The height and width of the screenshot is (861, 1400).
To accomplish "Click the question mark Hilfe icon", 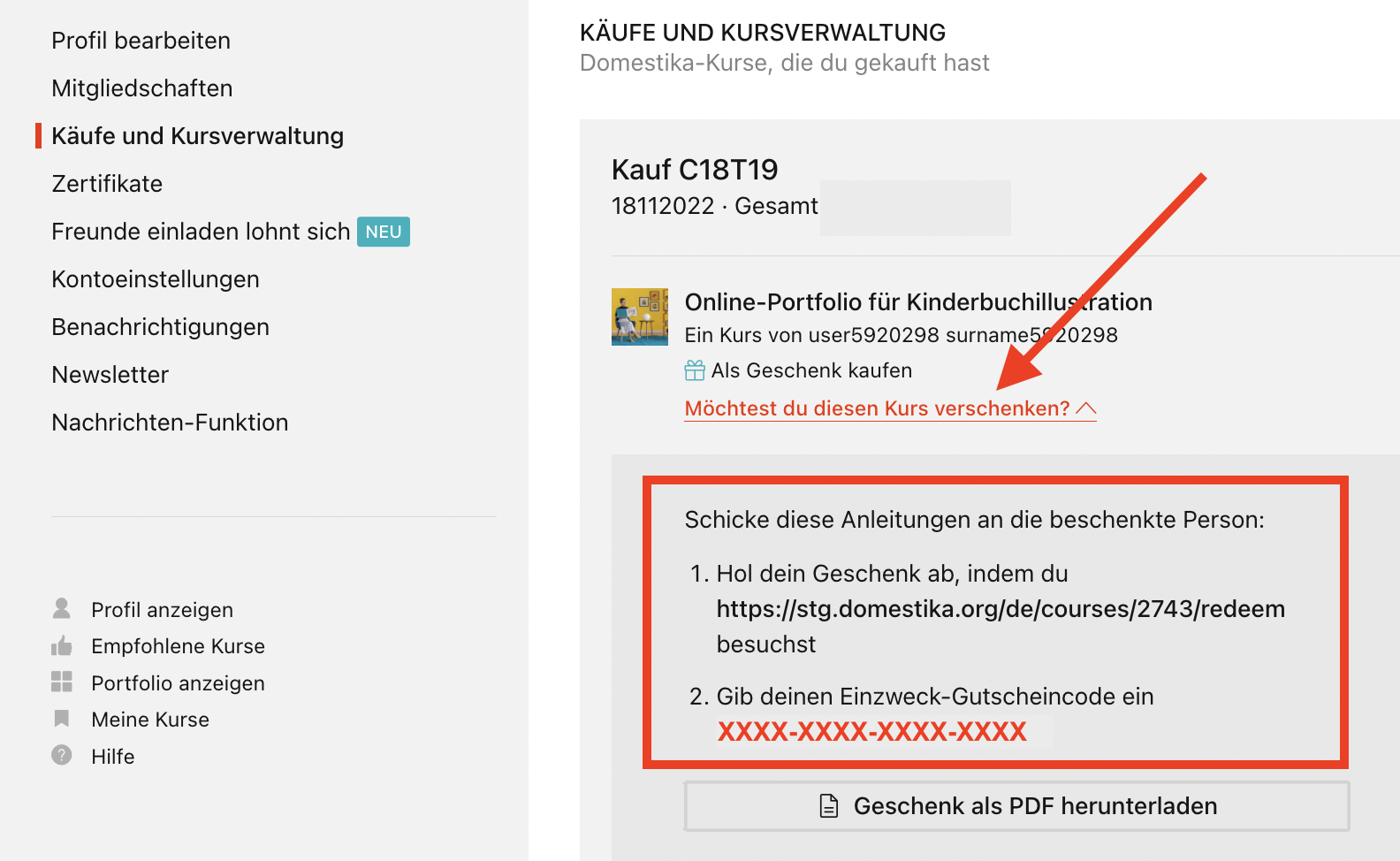I will coord(62,755).
